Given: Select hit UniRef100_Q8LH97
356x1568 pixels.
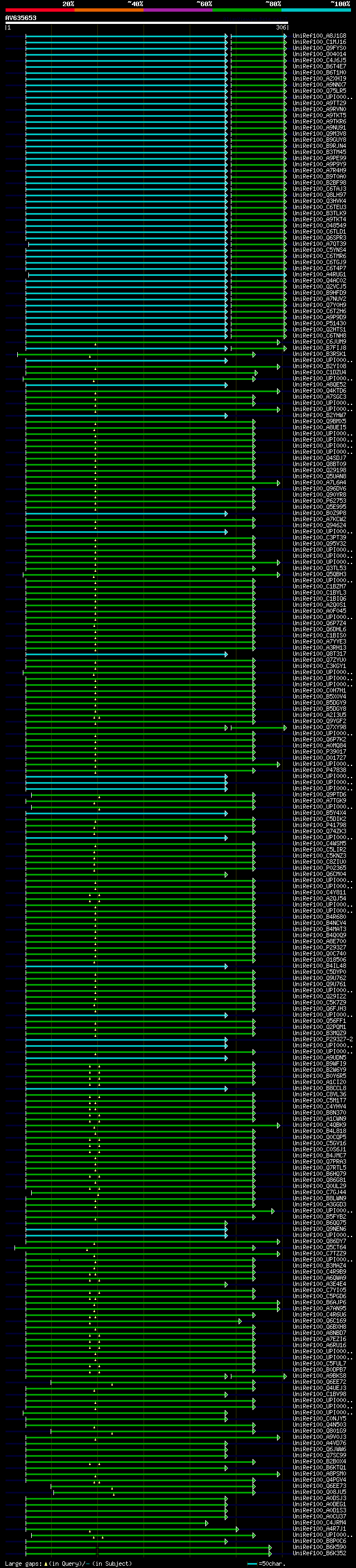Looking at the screenshot, I should (319, 195).
